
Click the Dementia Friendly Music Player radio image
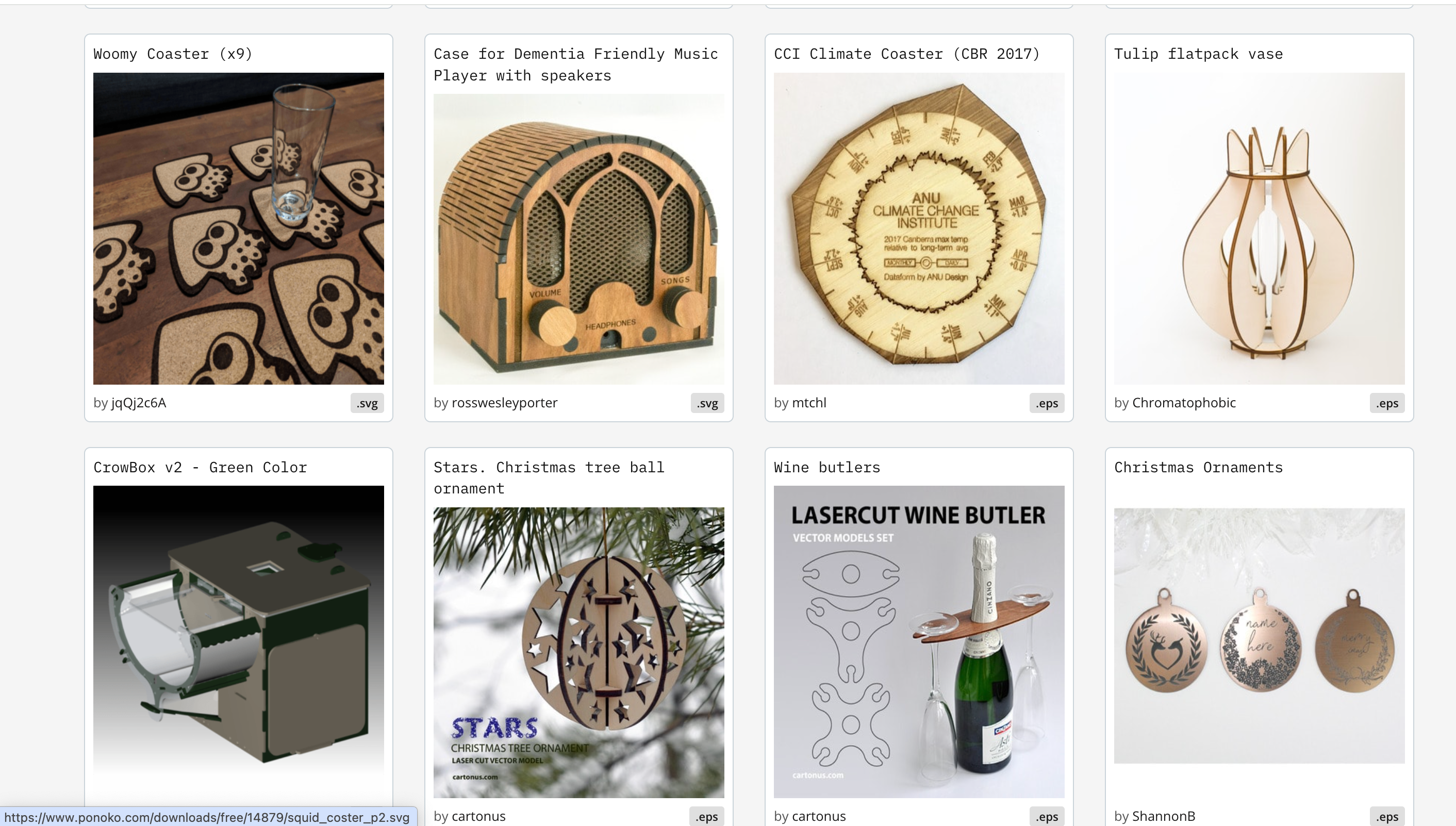[x=578, y=239]
